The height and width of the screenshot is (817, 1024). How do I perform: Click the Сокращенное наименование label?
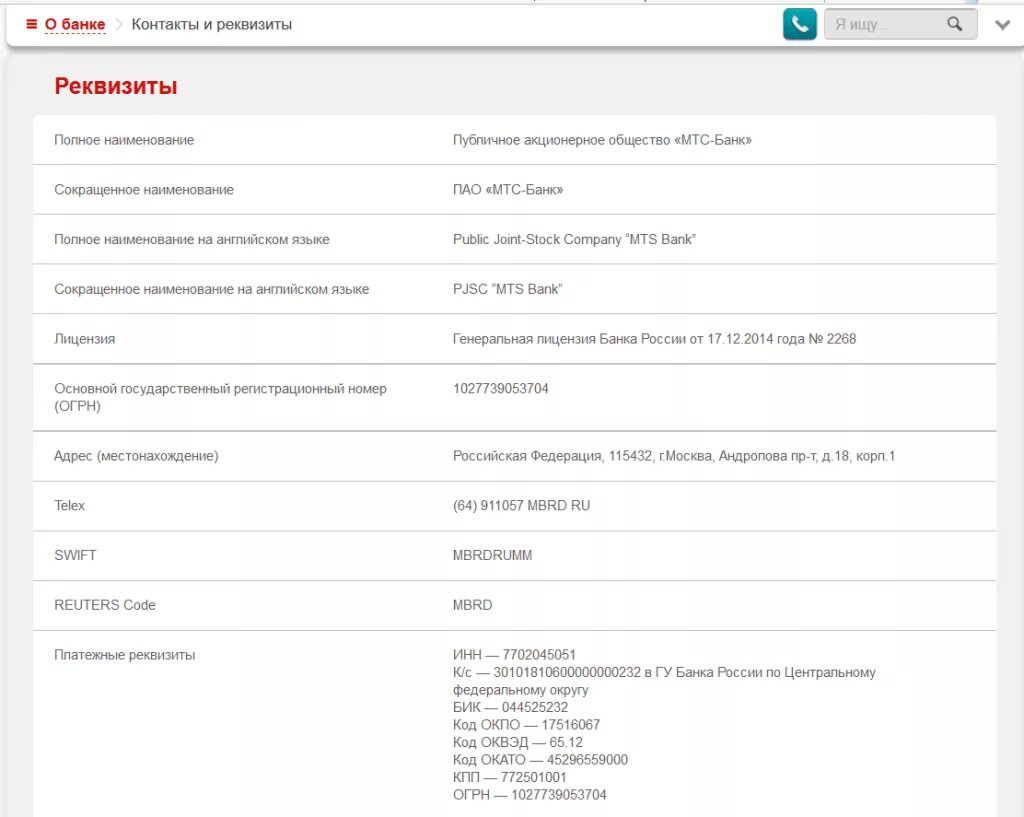pyautogui.click(x=144, y=189)
